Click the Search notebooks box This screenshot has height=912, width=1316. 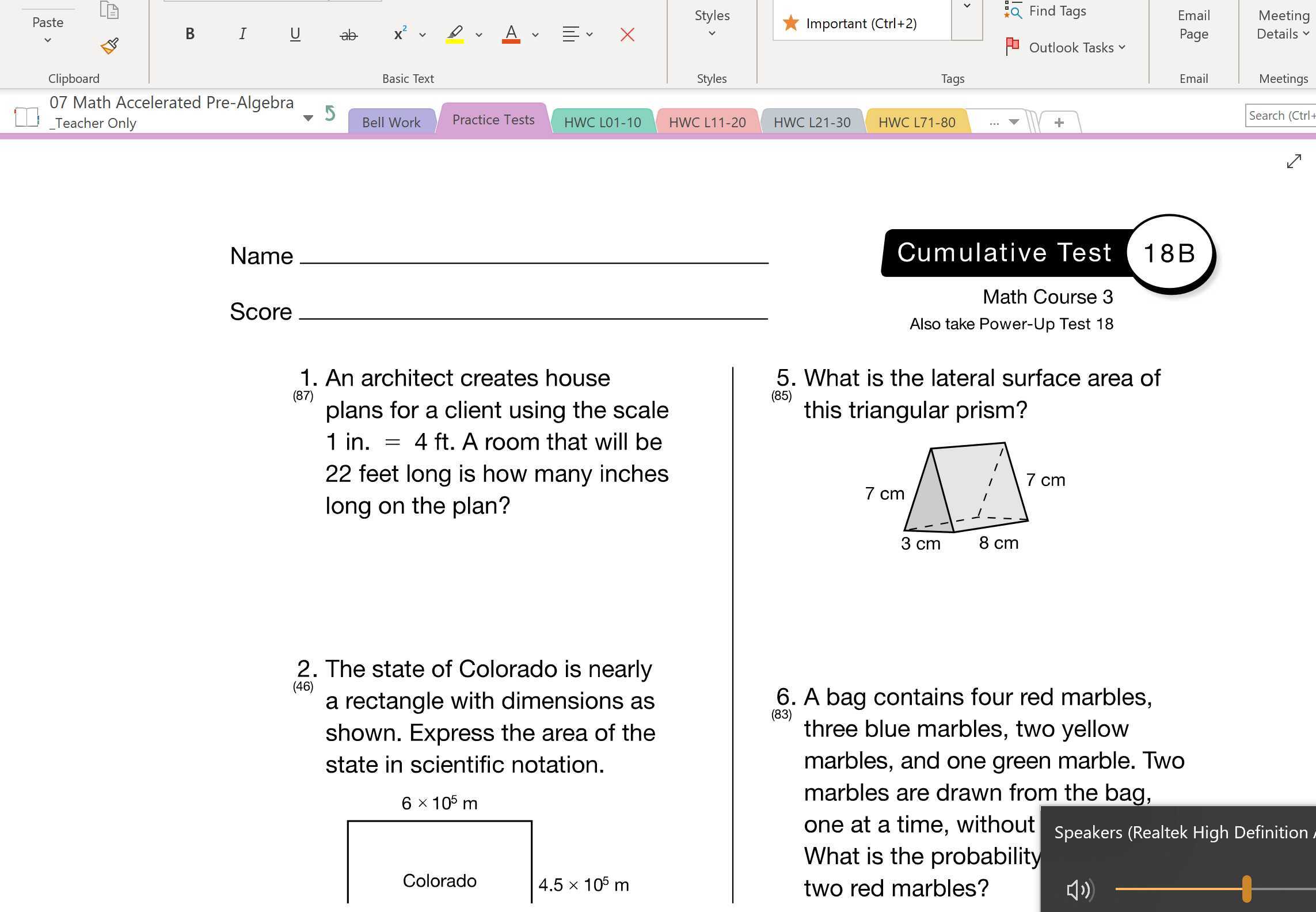pyautogui.click(x=1280, y=116)
